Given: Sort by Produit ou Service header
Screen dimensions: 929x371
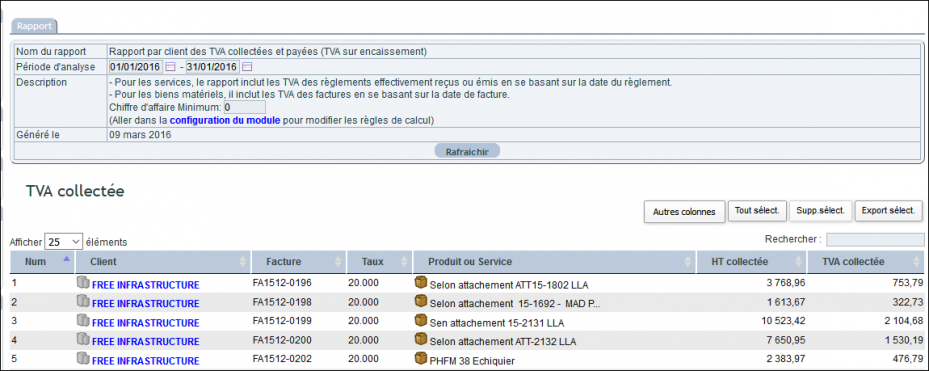Looking at the screenshot, I should [x=554, y=261].
